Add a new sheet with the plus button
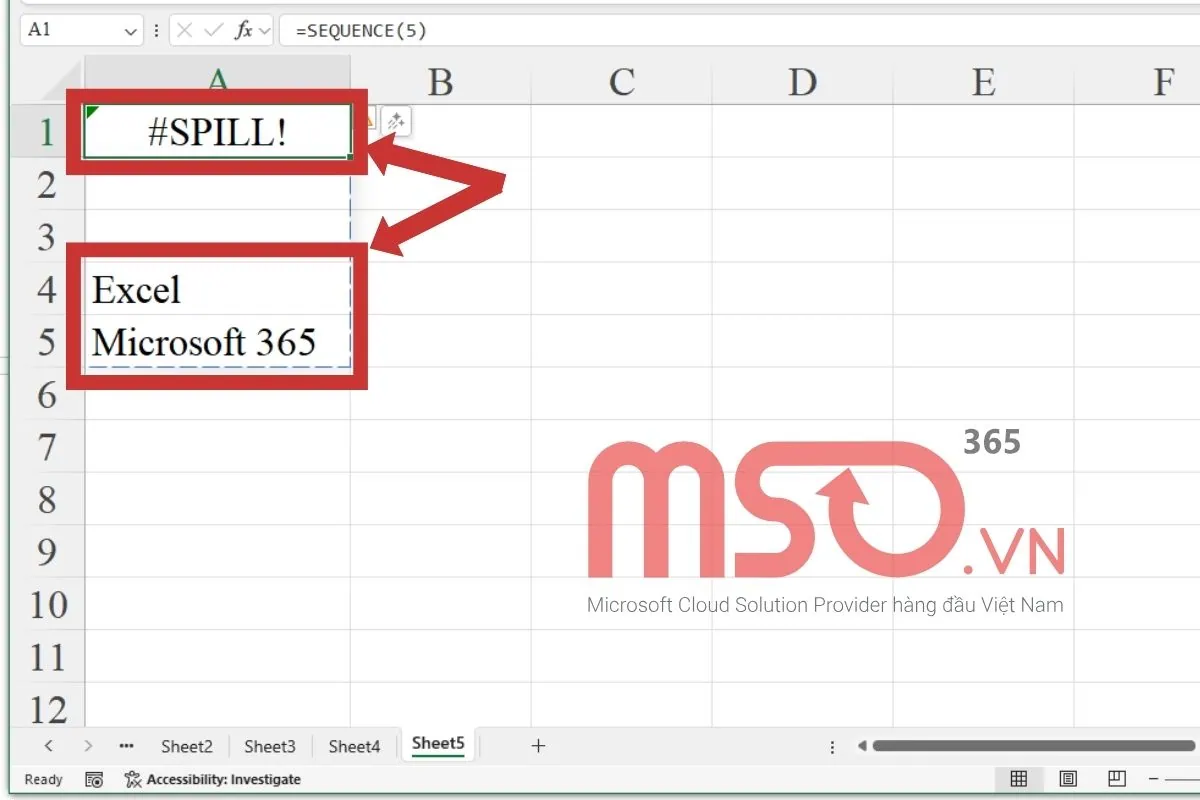 click(538, 745)
